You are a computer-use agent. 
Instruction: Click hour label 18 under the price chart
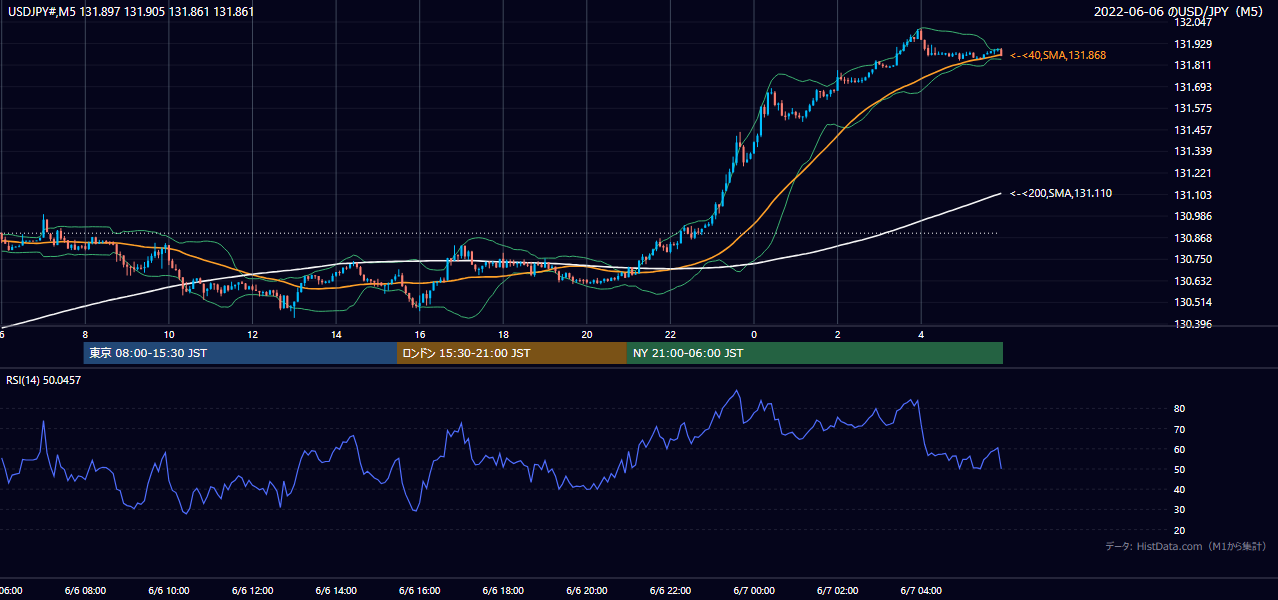pos(503,335)
